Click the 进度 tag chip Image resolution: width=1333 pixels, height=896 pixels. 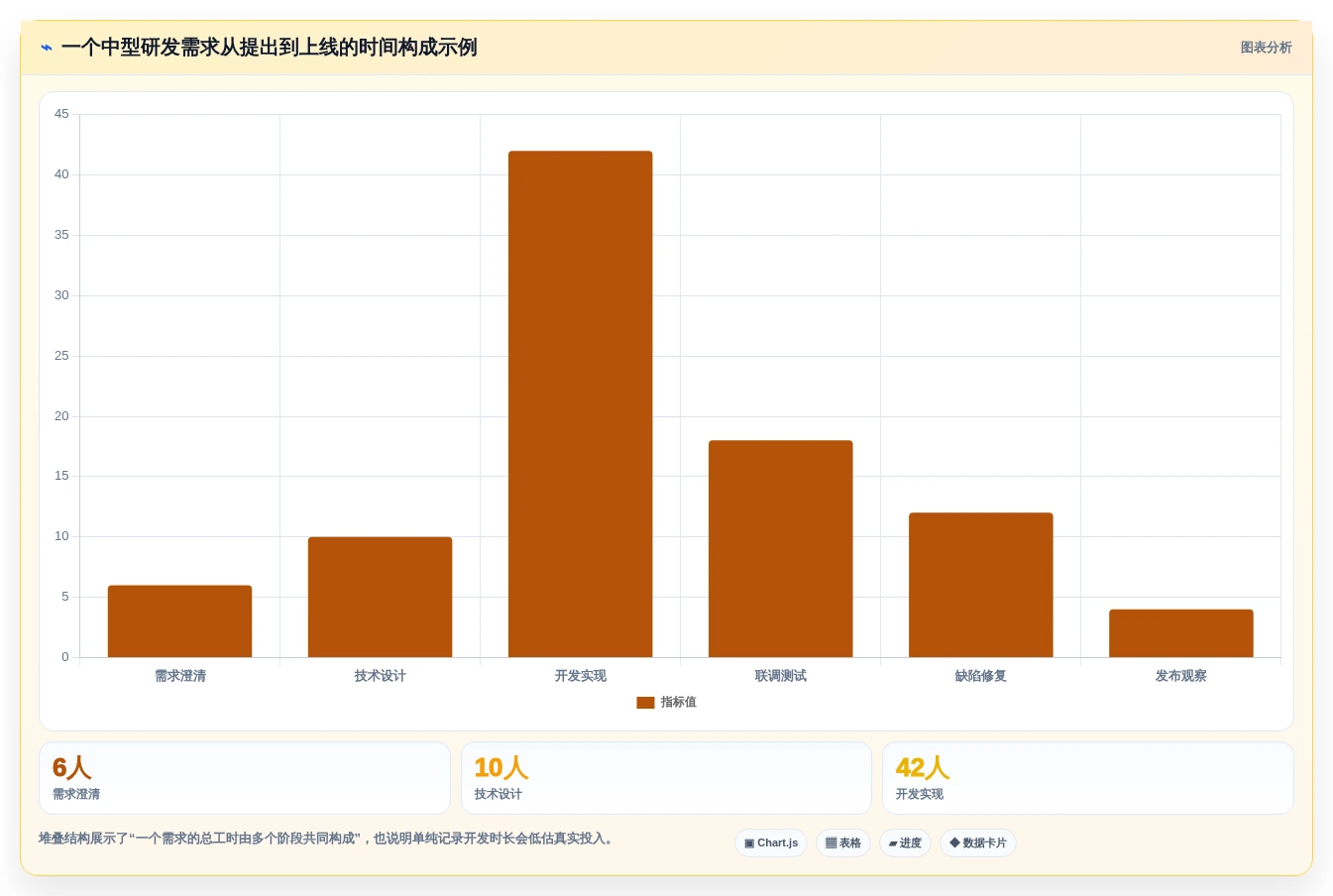[905, 843]
